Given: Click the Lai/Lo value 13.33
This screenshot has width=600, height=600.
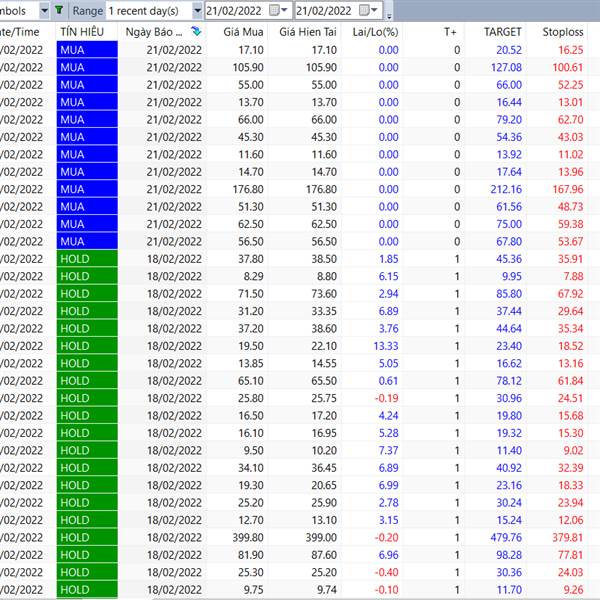Looking at the screenshot, I should (386, 346).
